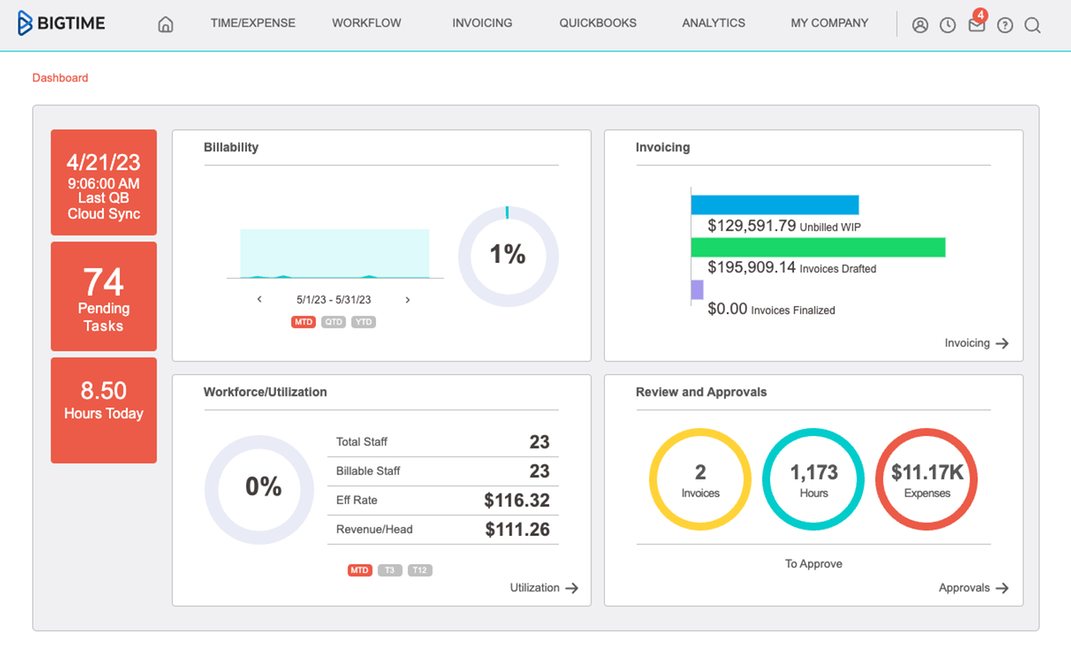The height and width of the screenshot is (660, 1071).
Task: Open the INVOICING menu
Action: coord(482,23)
